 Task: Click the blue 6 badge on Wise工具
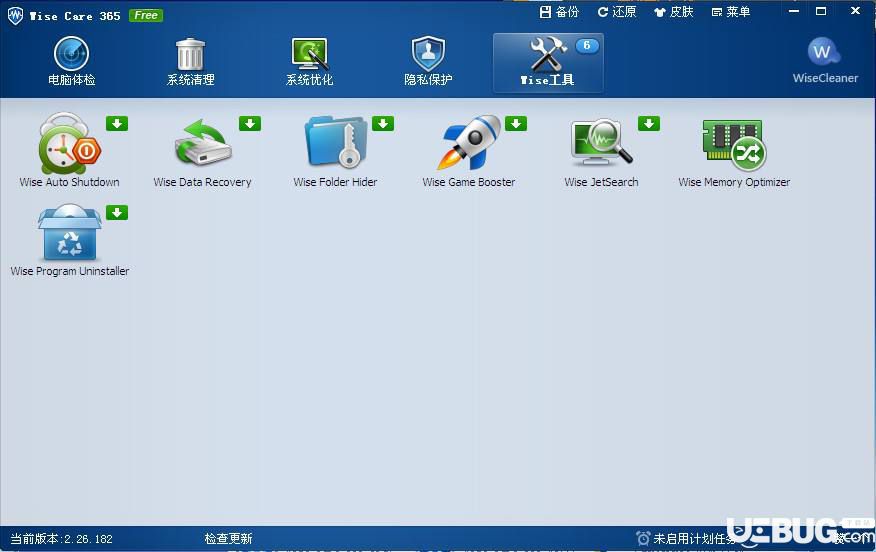tap(587, 46)
